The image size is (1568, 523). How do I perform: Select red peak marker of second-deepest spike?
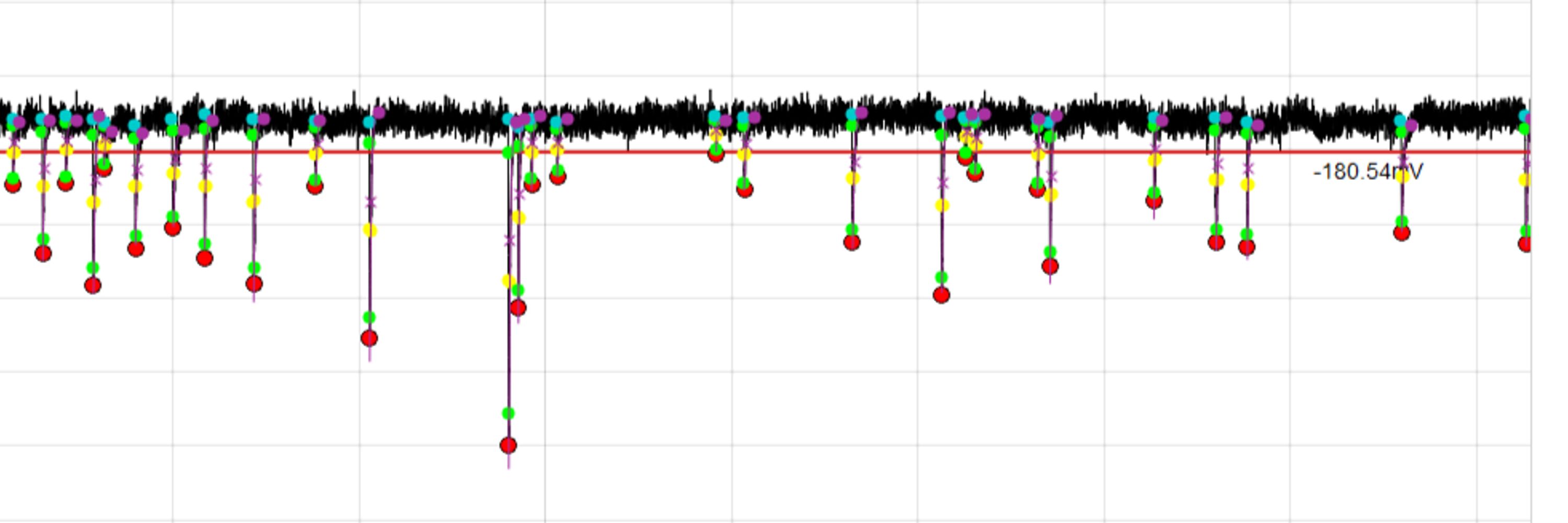click(369, 338)
